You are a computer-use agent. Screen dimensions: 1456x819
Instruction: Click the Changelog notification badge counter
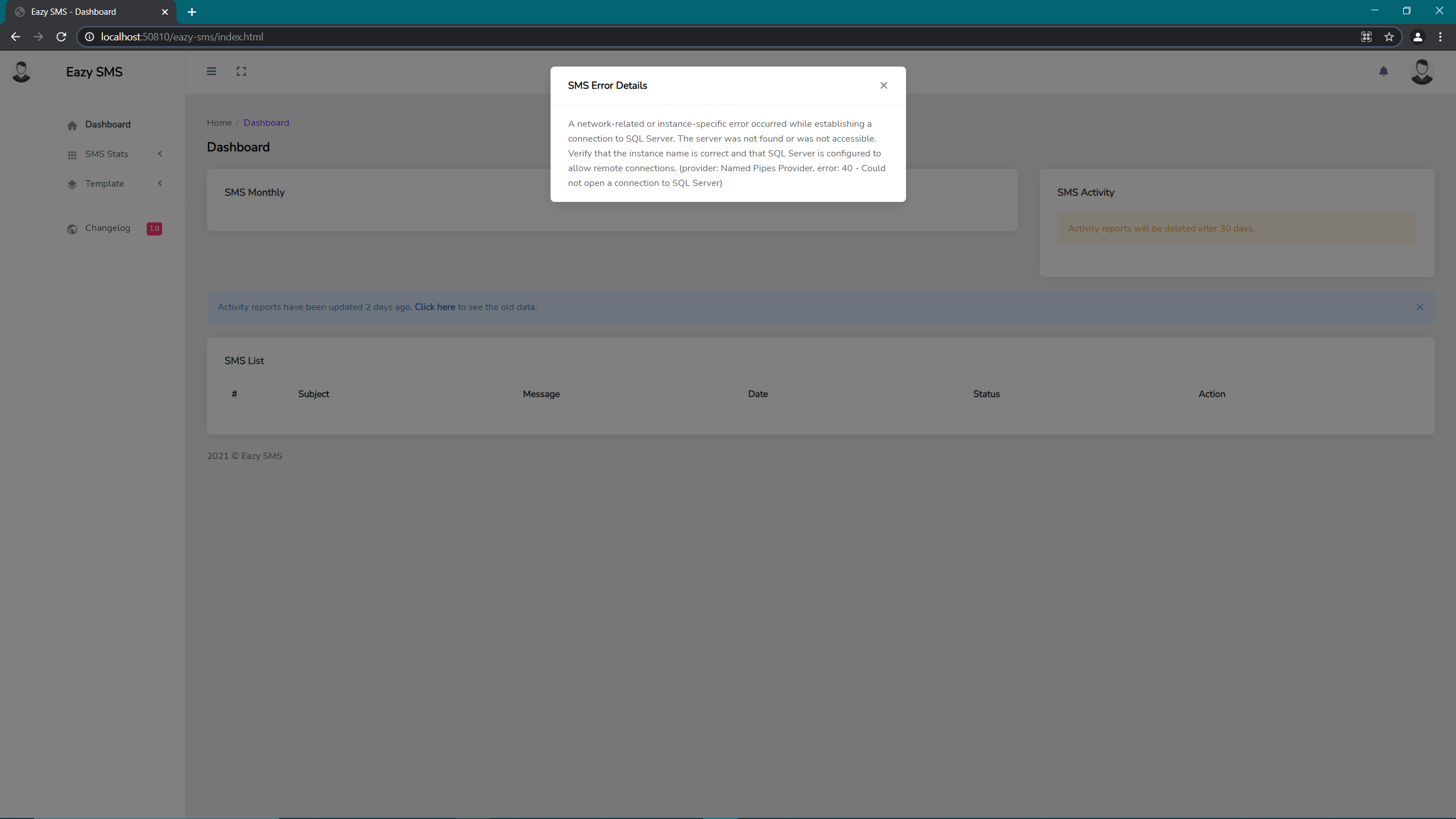154,228
